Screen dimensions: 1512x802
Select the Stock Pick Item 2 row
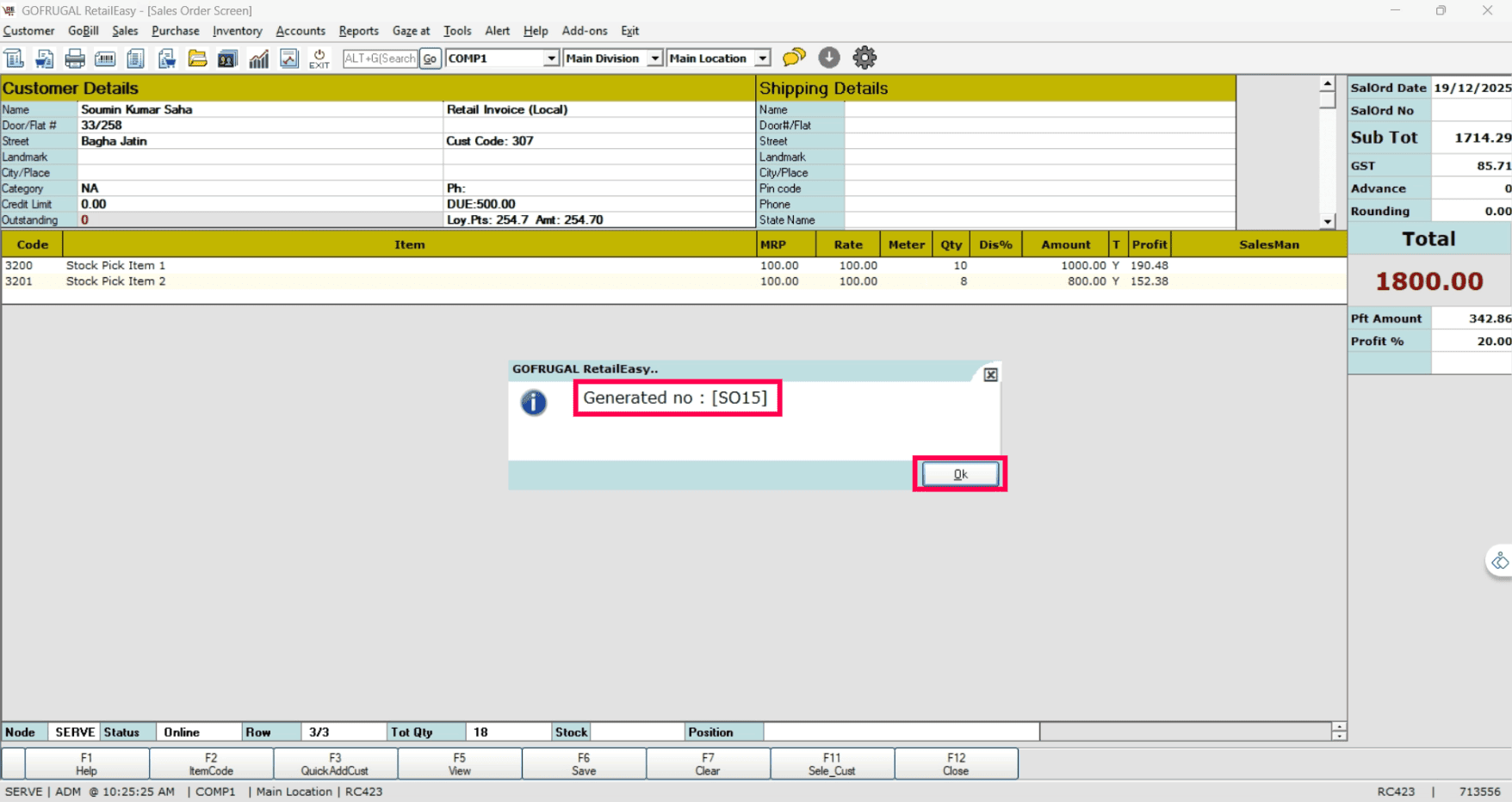tap(674, 281)
